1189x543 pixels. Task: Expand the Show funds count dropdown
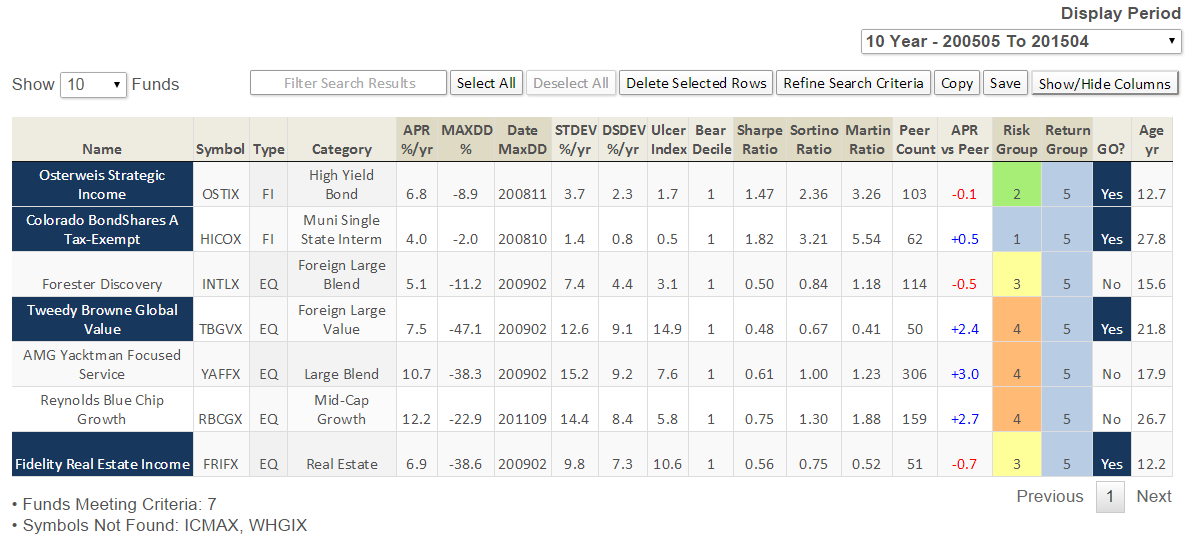coord(93,84)
